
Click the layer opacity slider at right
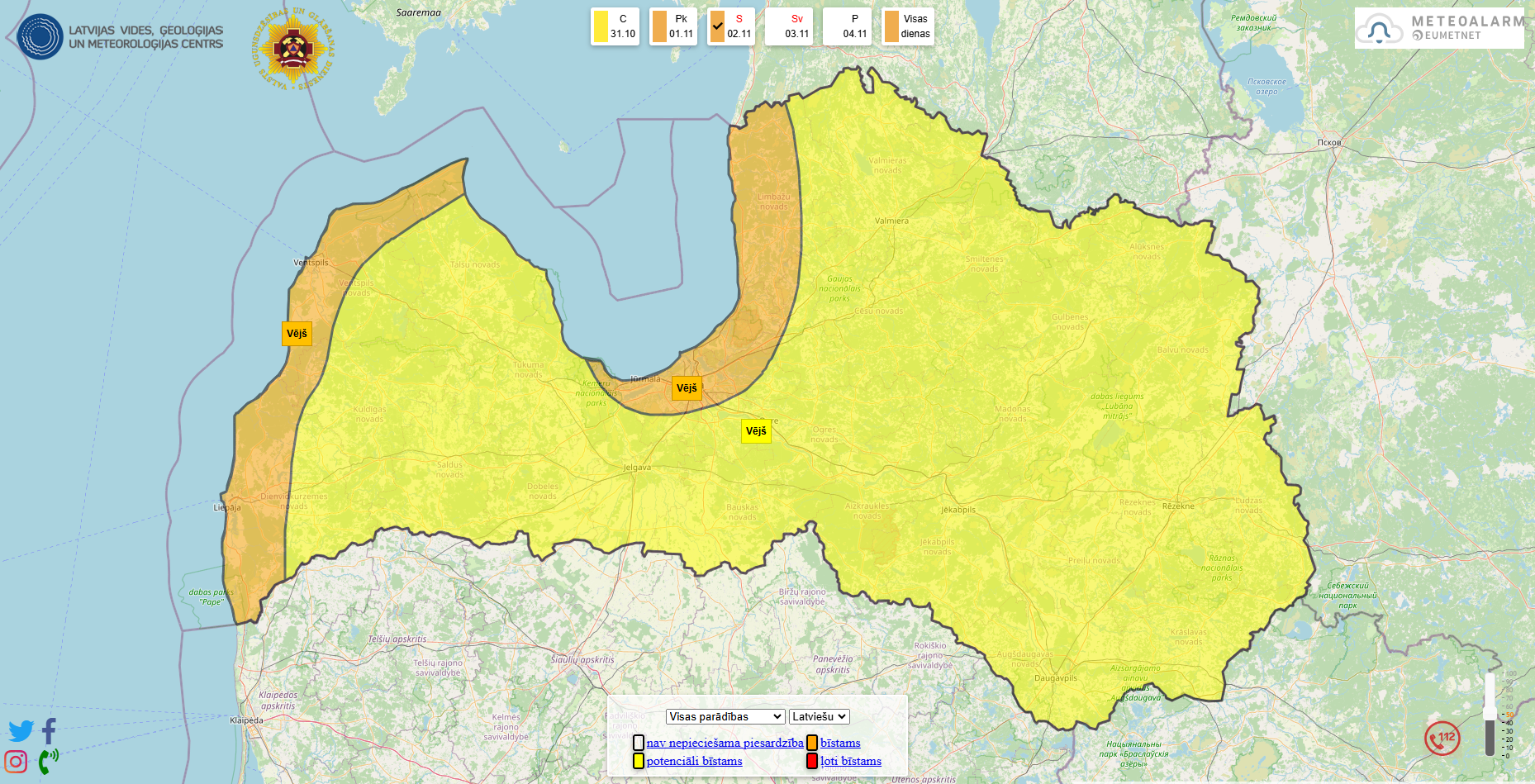pyautogui.click(x=1490, y=715)
